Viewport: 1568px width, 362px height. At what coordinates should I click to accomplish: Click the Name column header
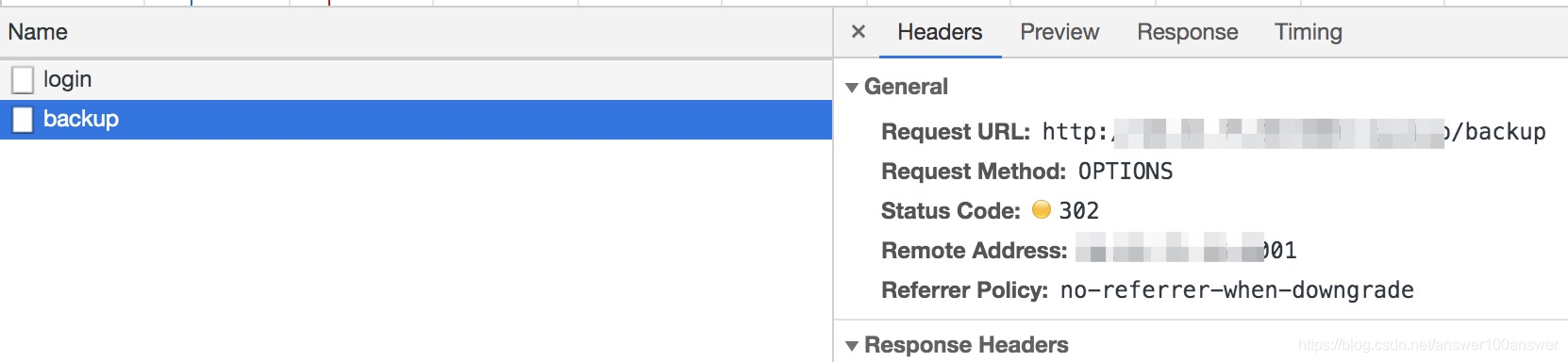[38, 32]
